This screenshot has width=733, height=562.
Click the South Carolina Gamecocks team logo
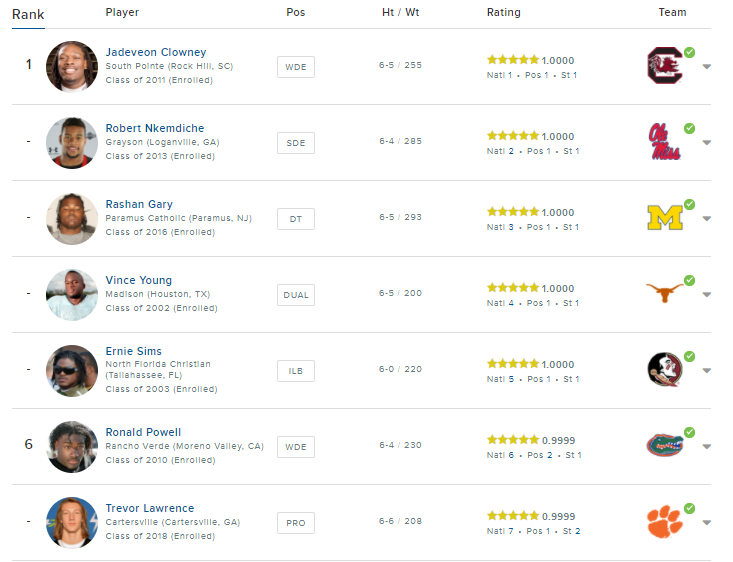pos(664,66)
